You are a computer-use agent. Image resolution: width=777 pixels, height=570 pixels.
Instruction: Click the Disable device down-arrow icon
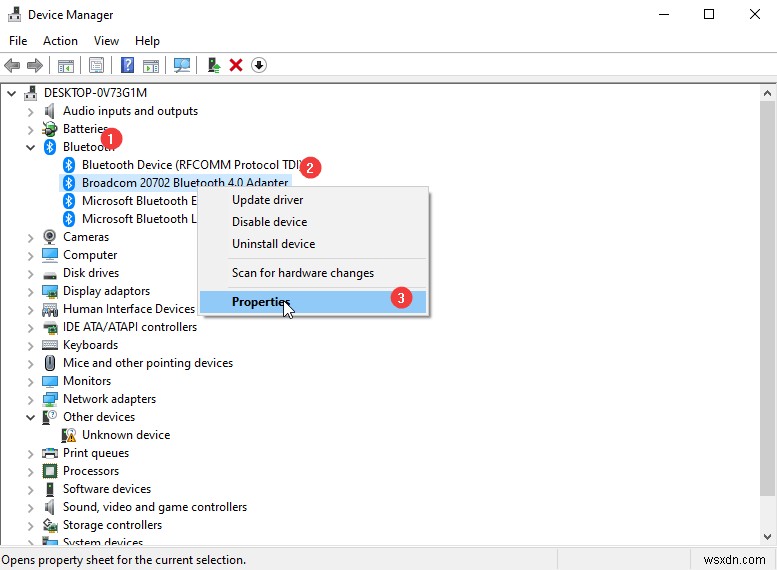point(259,65)
